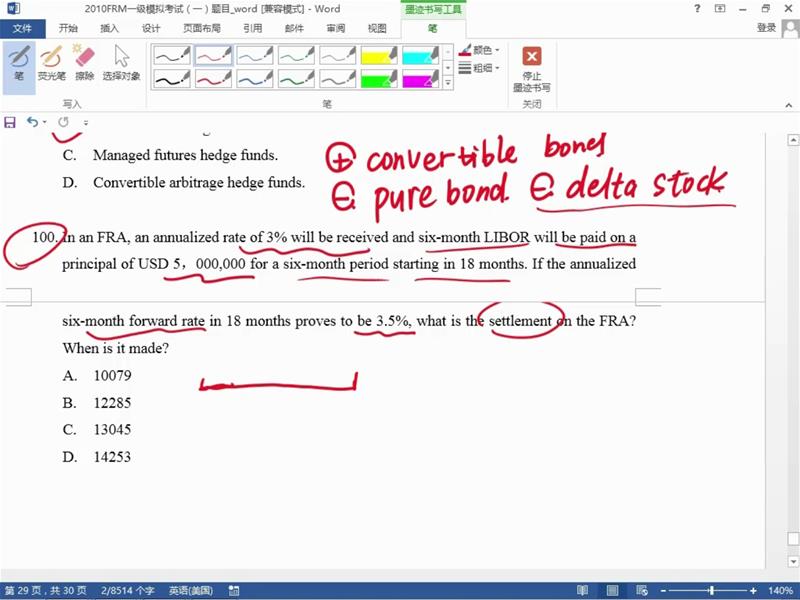Click the Word application icon
This screenshot has height=600, width=800.
pyautogui.click(x=13, y=9)
